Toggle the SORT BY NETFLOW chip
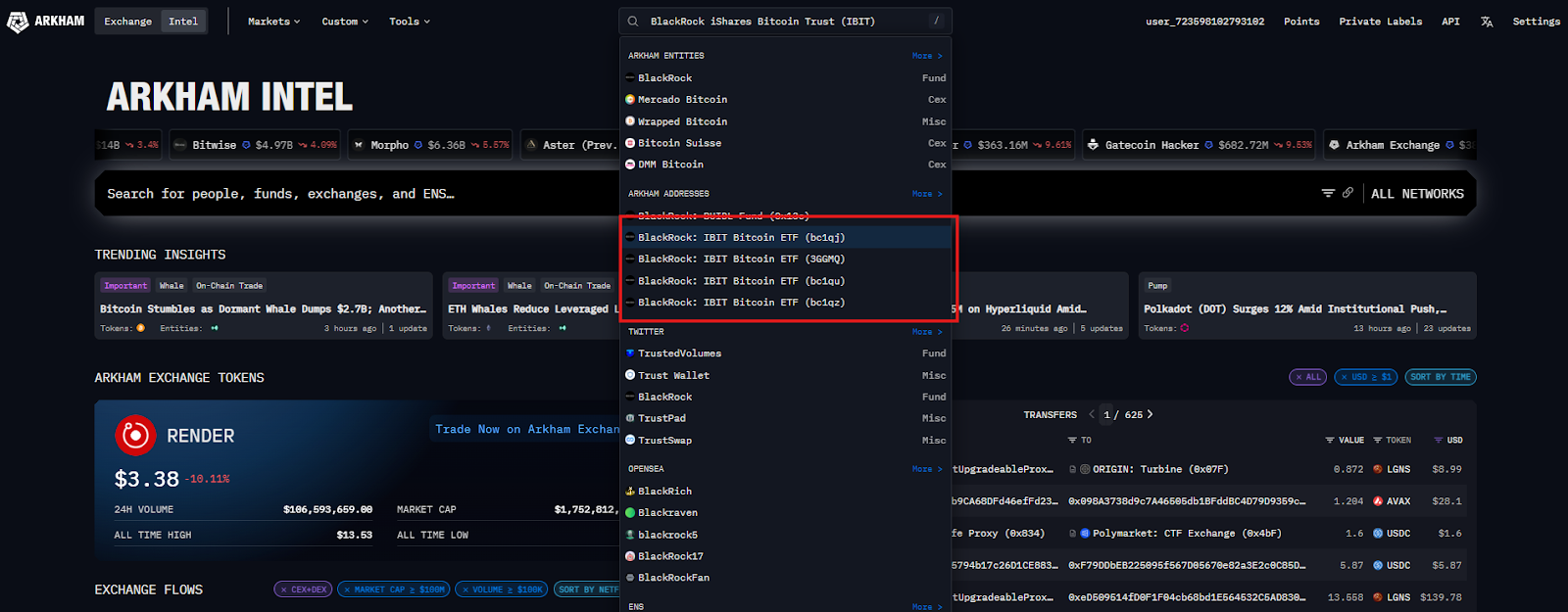Image resolution: width=1568 pixels, height=612 pixels. coord(588,589)
